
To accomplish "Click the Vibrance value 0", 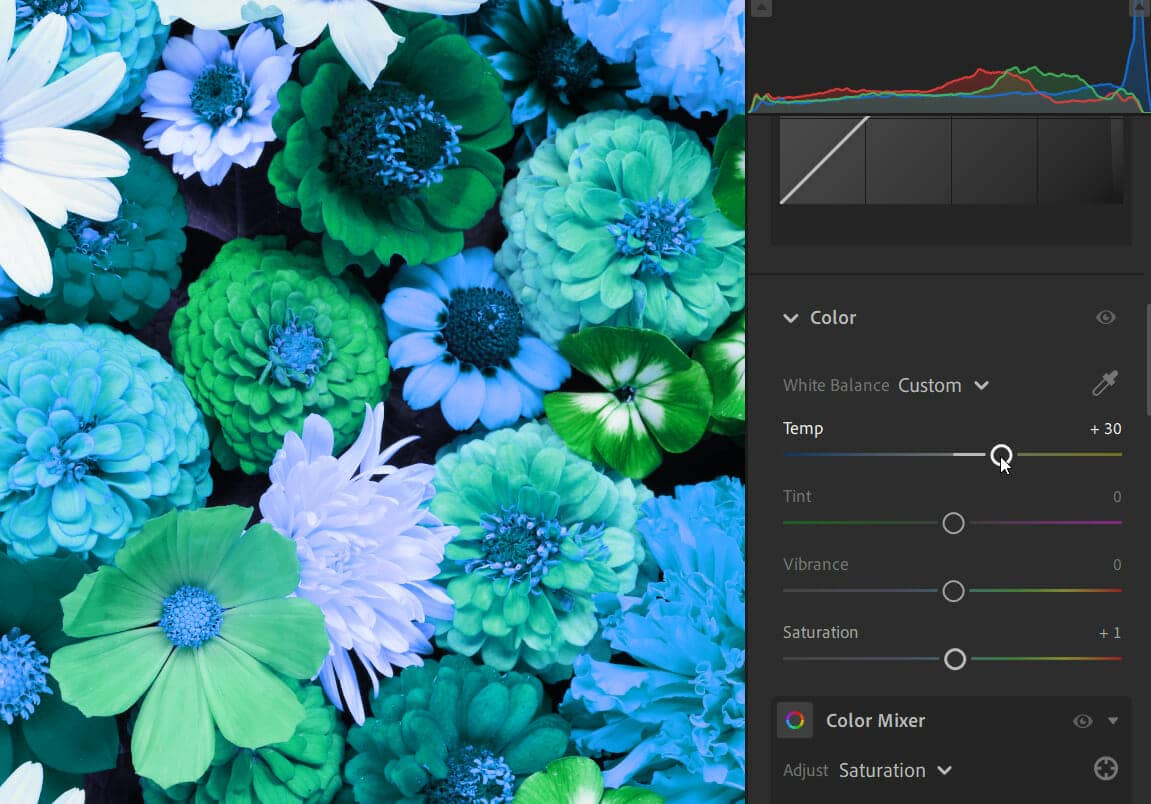I will click(x=1116, y=565).
